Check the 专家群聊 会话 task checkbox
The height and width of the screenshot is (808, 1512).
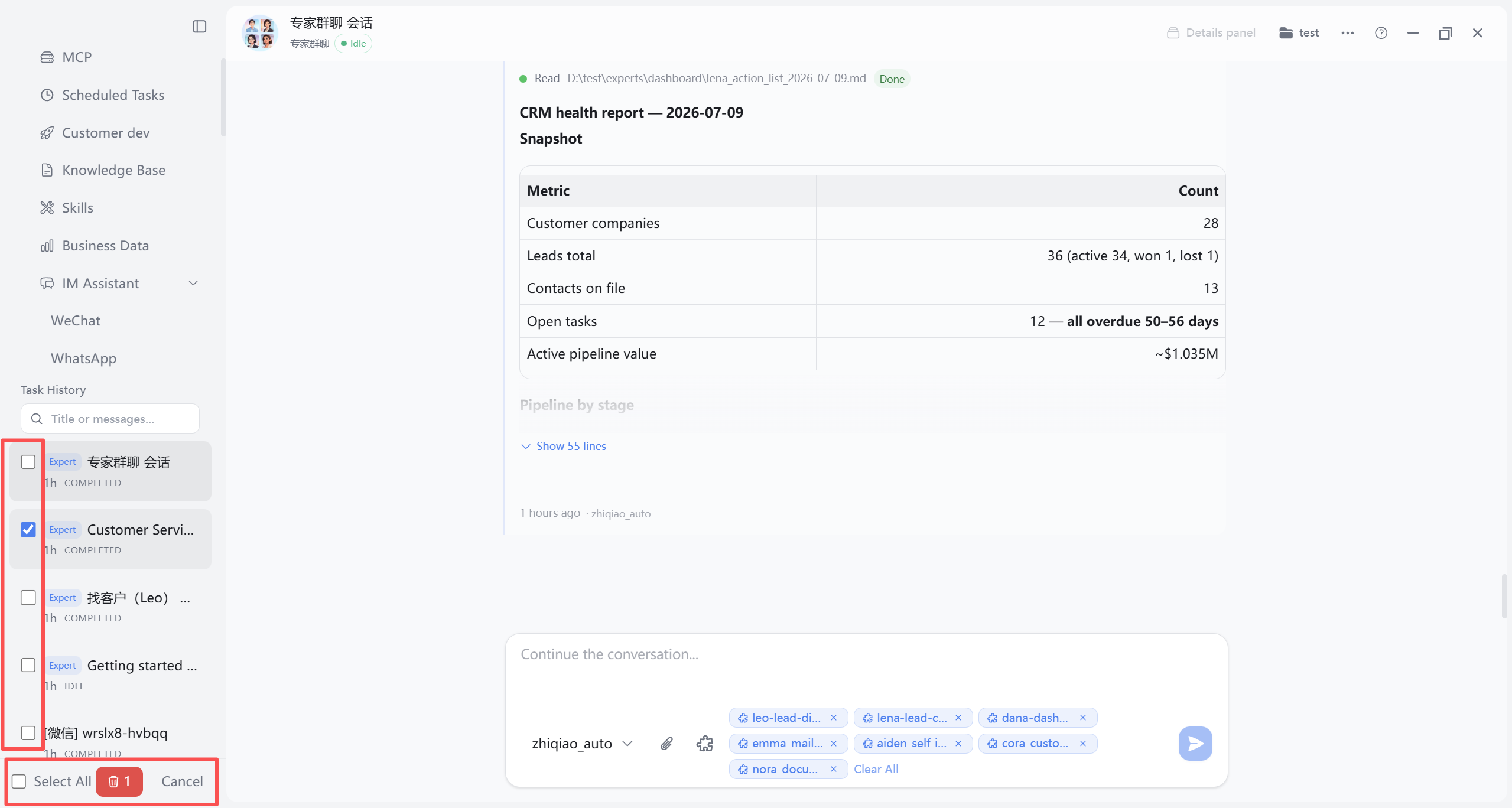coord(28,462)
